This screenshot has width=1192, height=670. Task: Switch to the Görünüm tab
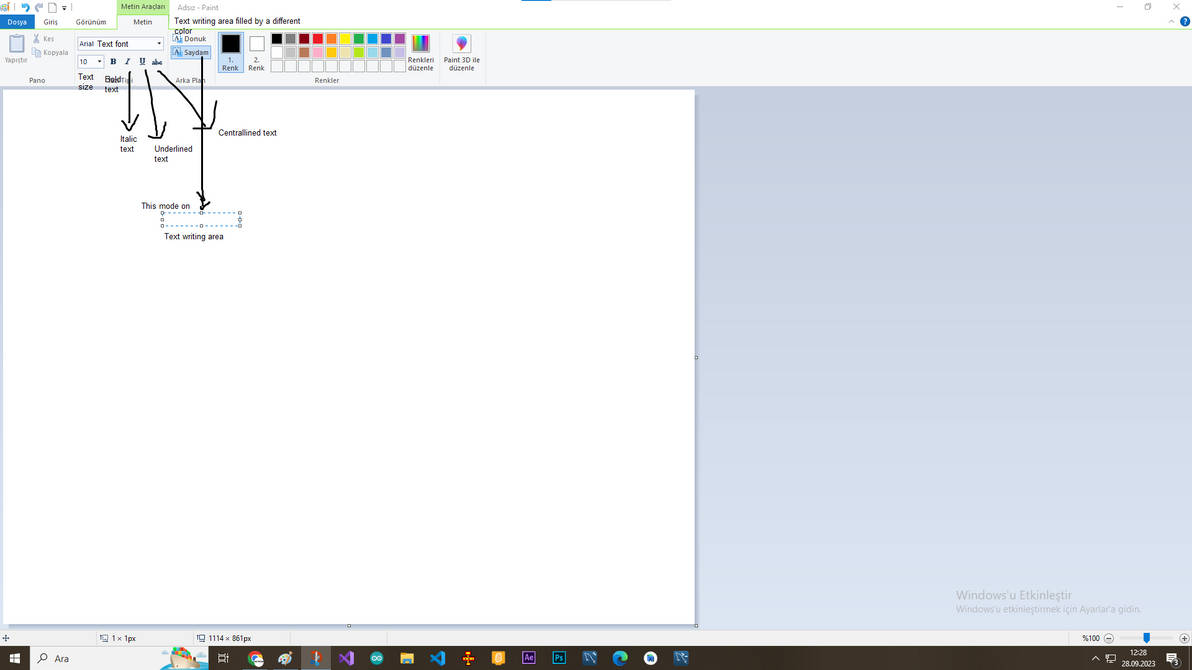tap(91, 21)
